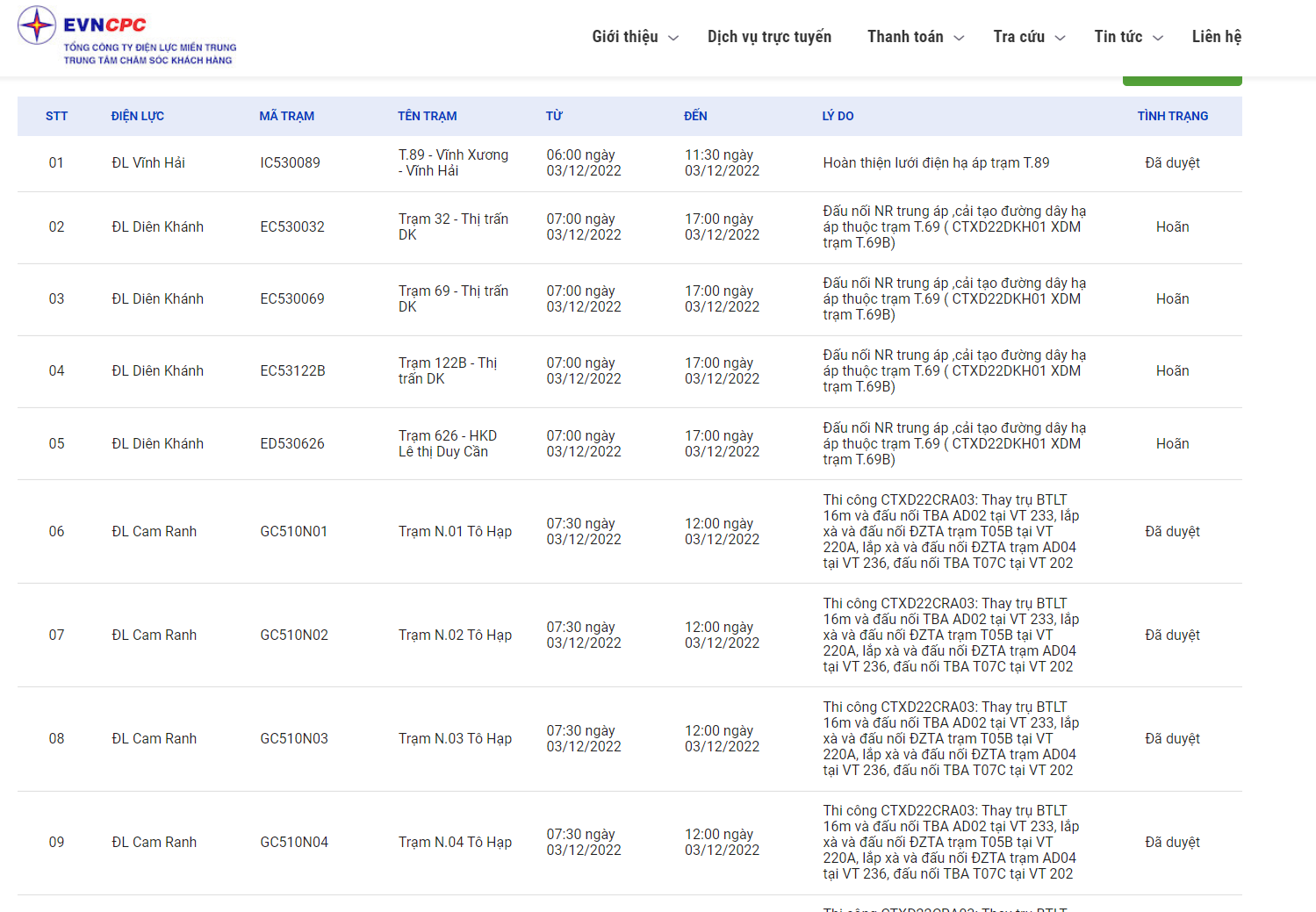The width and height of the screenshot is (1316, 912).
Task: Select station code IC530089
Action: point(290,163)
